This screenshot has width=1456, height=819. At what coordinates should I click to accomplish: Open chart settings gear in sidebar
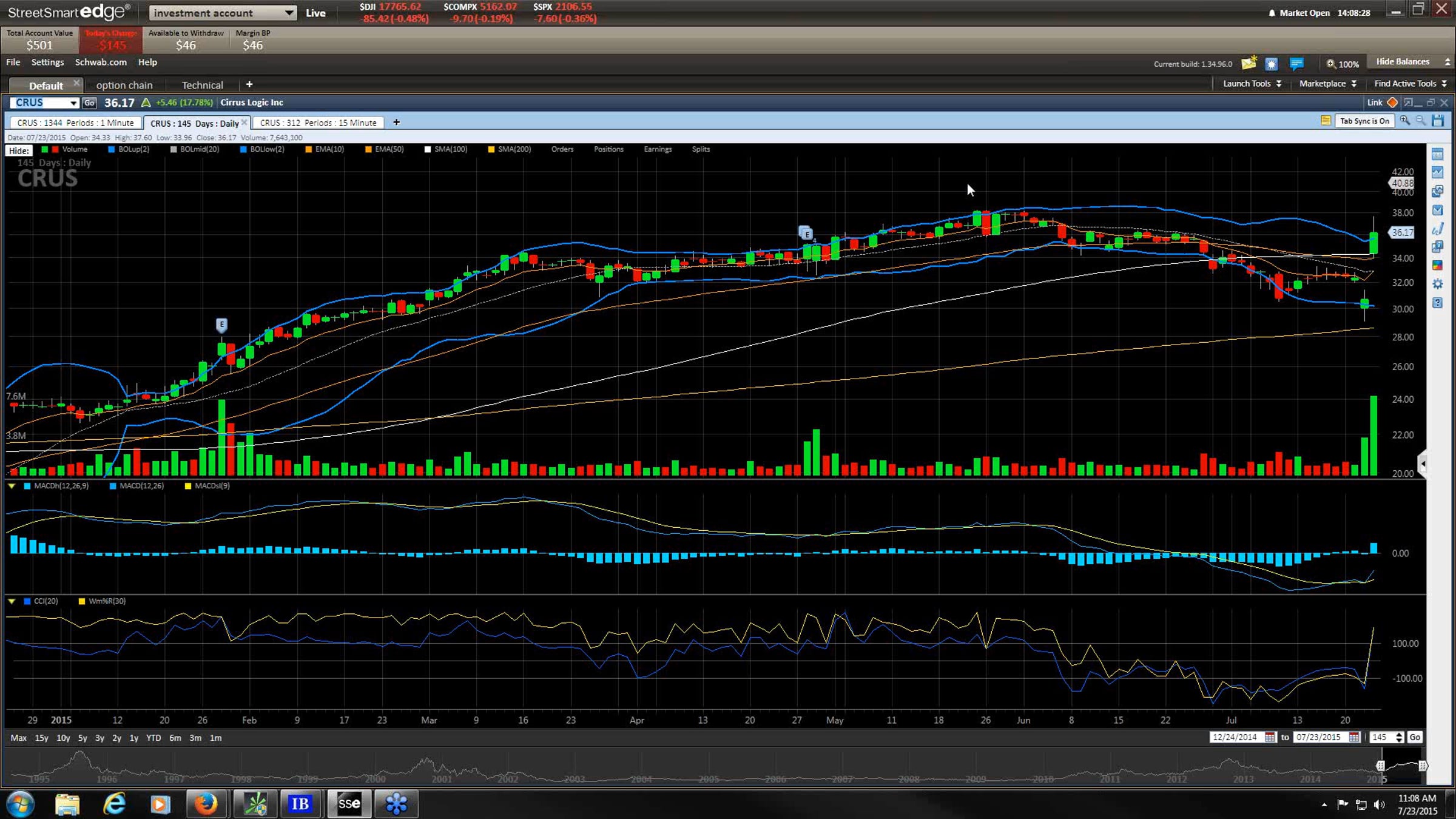(x=1437, y=284)
